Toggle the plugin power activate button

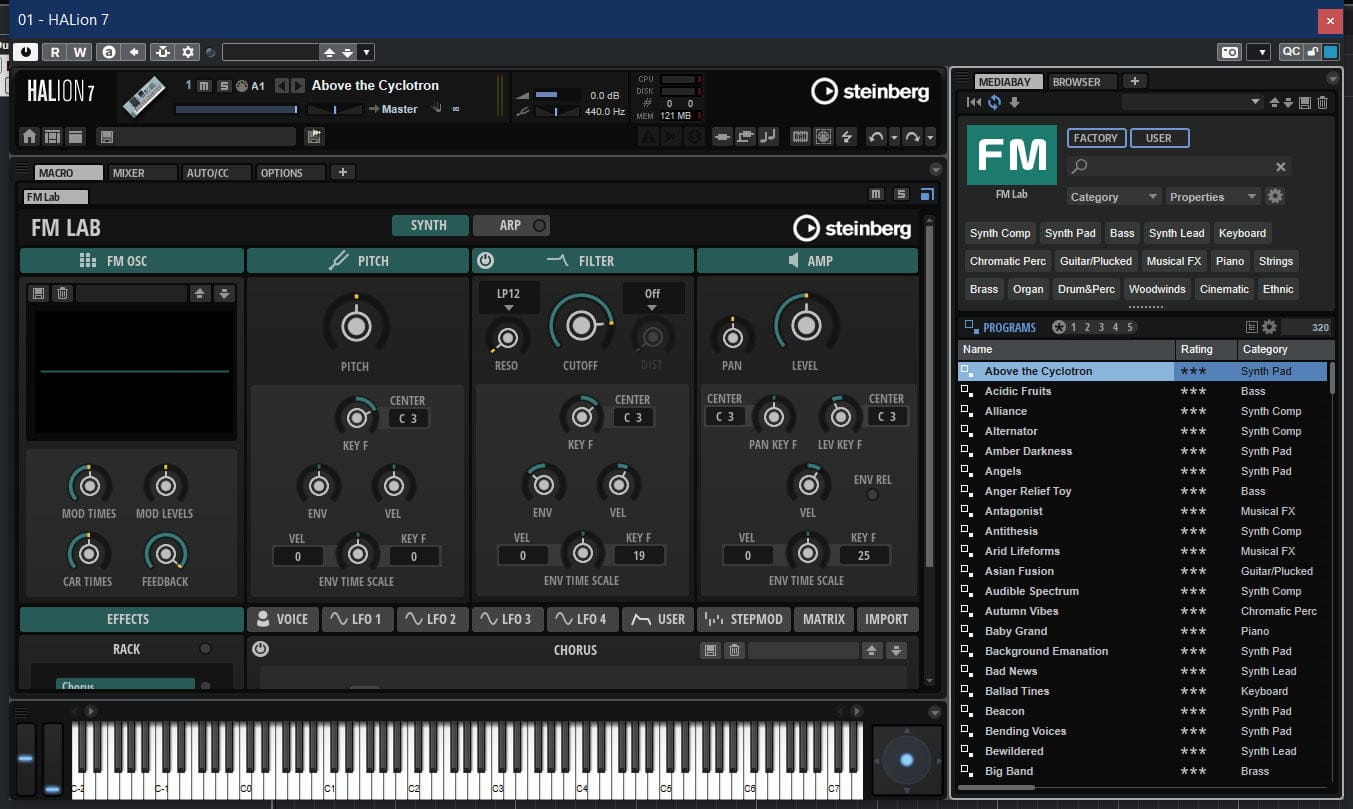point(26,52)
